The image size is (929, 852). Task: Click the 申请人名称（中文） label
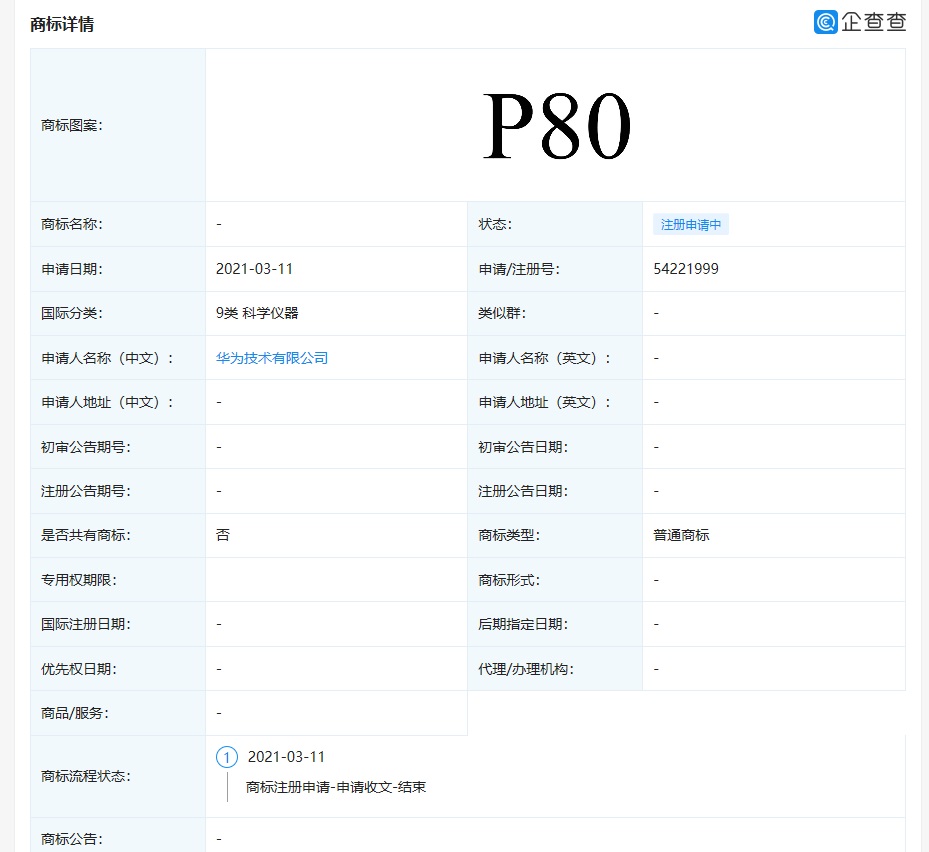[x=107, y=358]
